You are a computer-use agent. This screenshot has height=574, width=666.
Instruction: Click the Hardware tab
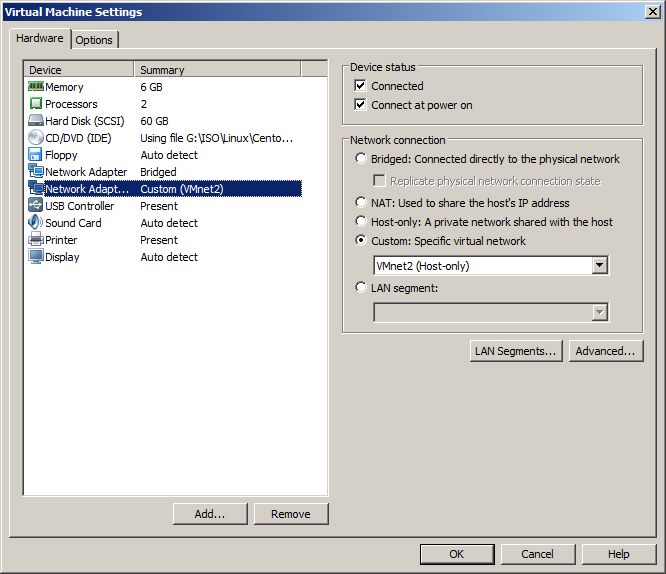pos(40,39)
